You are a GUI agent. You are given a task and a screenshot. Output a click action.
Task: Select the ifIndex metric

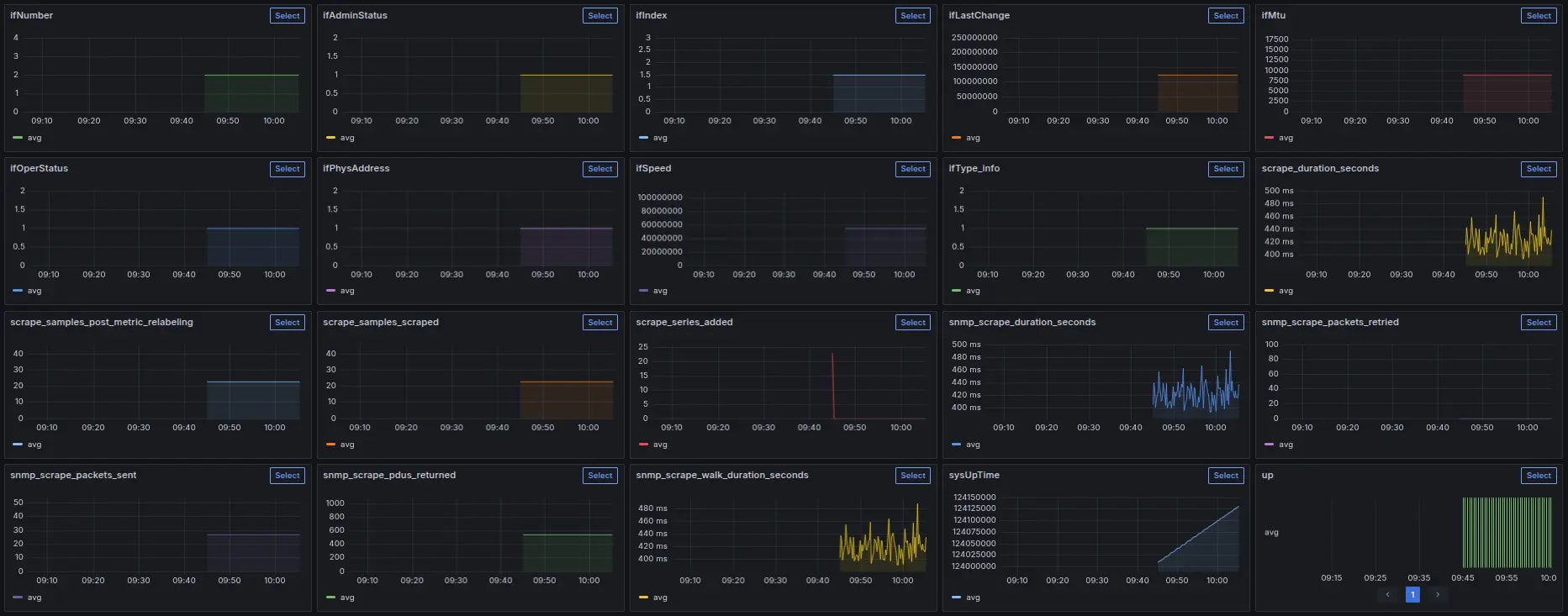[x=913, y=16]
